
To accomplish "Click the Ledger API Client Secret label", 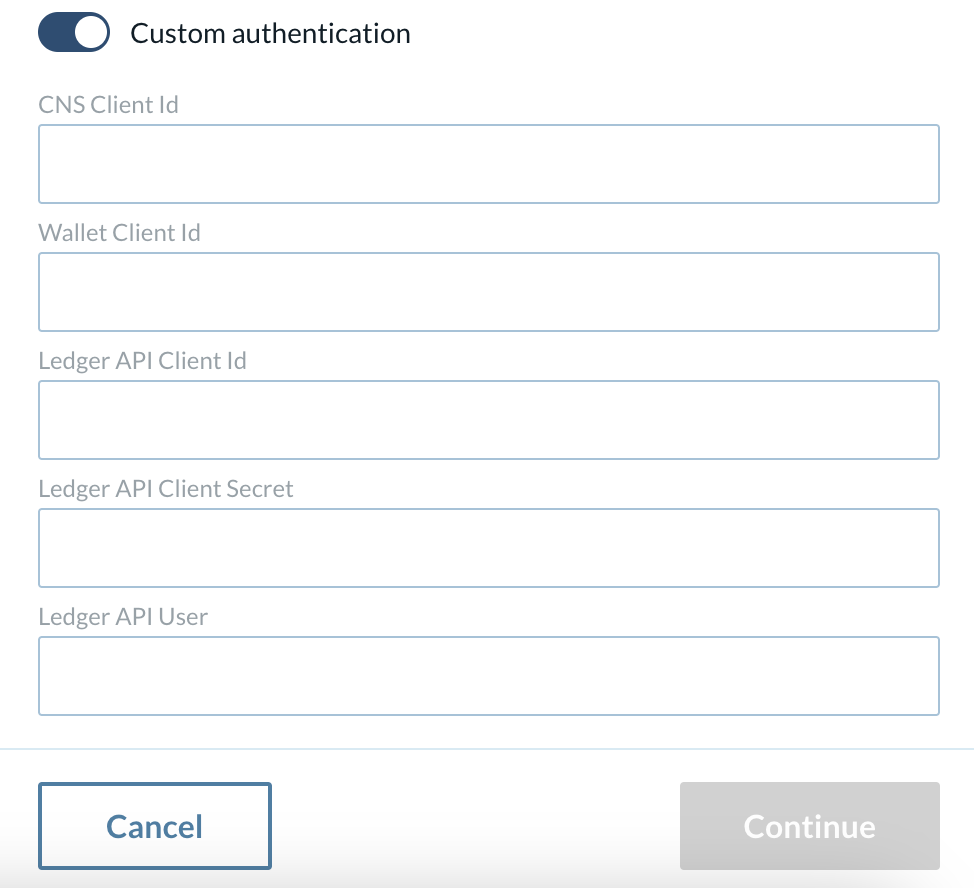I will point(165,488).
